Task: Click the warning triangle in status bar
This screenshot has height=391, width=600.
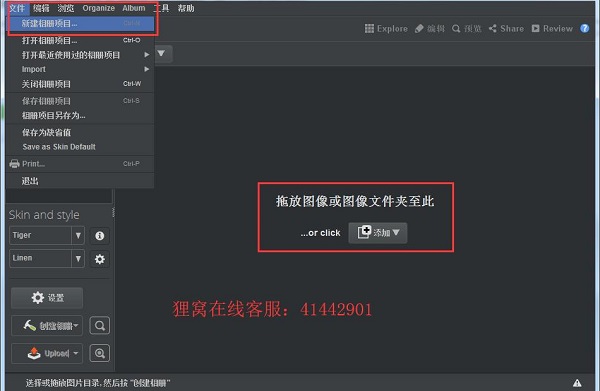Action: point(577,383)
